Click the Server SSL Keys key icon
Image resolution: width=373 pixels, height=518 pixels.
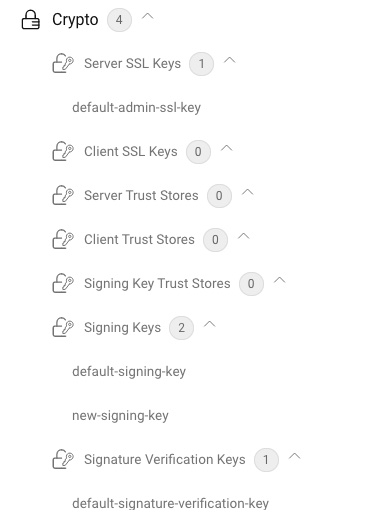tap(63, 63)
